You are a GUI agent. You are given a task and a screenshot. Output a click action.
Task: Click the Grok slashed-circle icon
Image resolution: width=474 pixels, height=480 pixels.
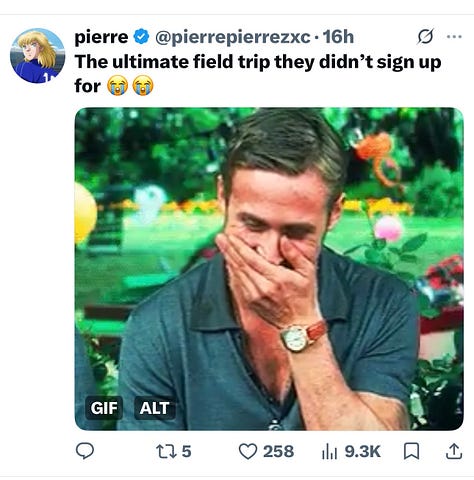coord(426,36)
